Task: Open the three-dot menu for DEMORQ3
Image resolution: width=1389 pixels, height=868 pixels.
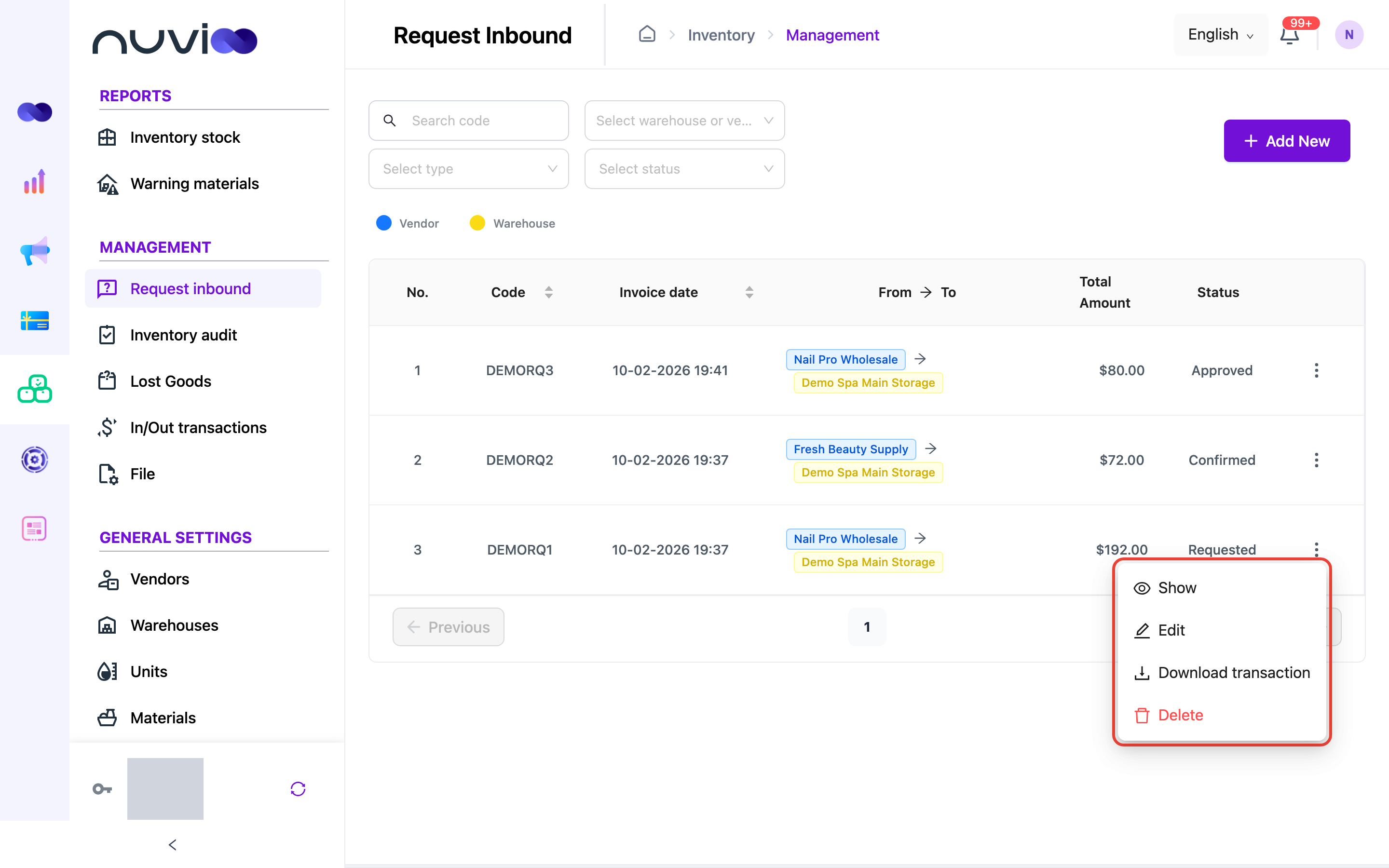Action: [x=1316, y=370]
